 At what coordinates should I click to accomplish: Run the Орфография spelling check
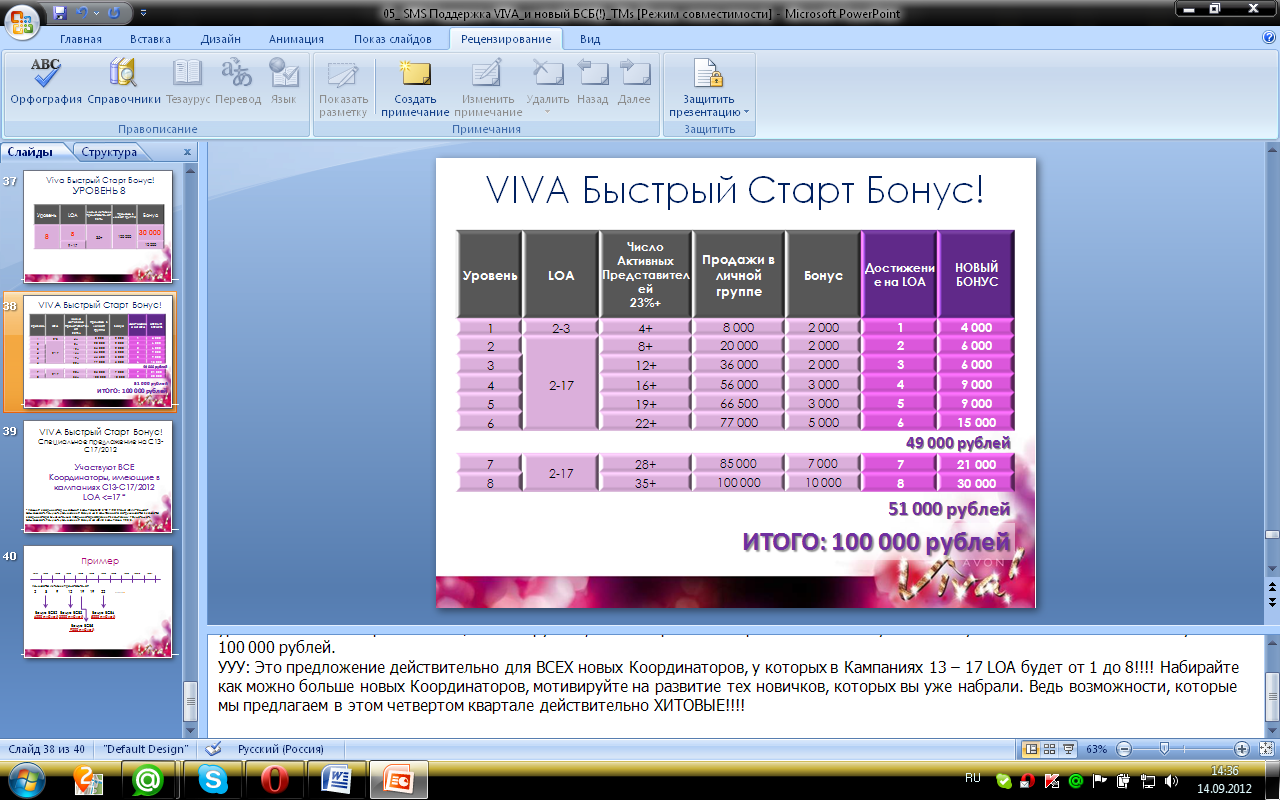[x=46, y=81]
